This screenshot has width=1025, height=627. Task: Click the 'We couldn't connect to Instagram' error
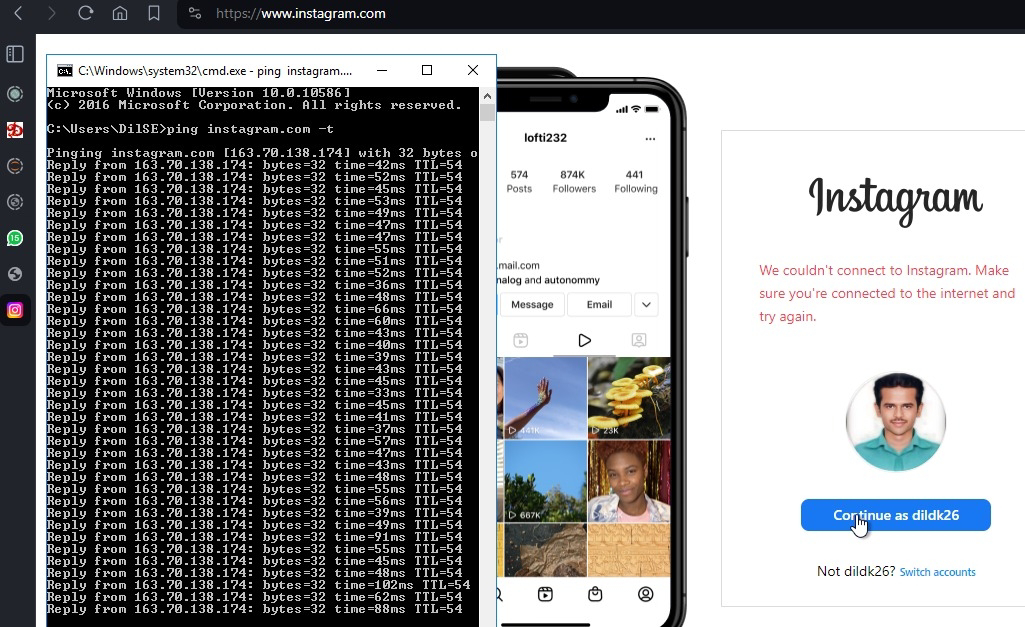coord(887,293)
